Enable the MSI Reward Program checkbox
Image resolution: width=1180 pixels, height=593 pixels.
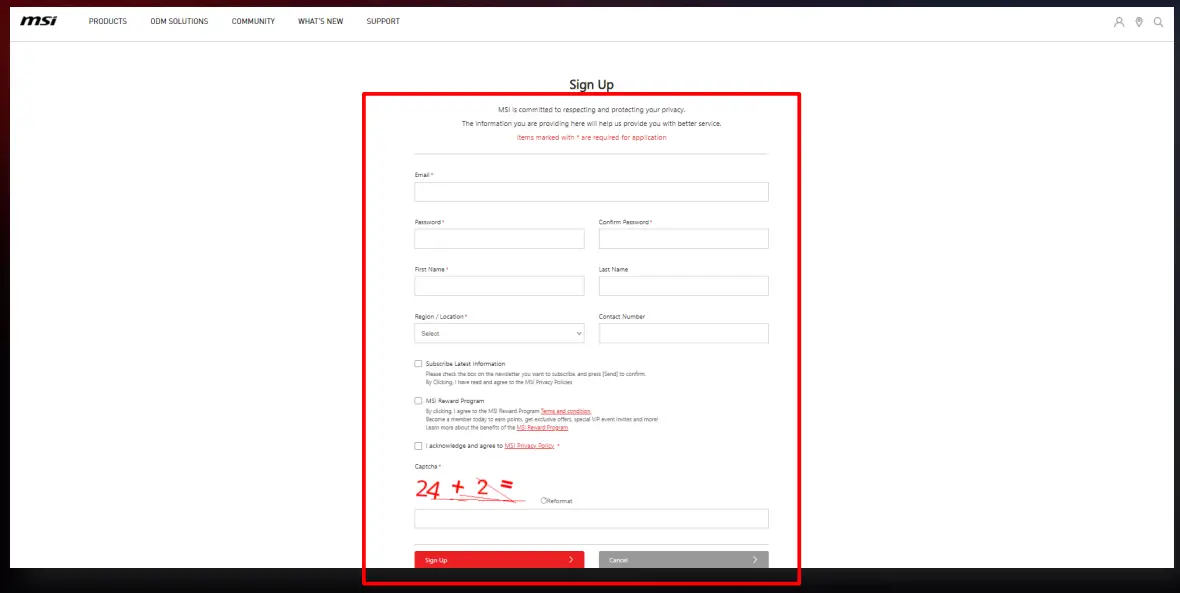click(x=418, y=400)
